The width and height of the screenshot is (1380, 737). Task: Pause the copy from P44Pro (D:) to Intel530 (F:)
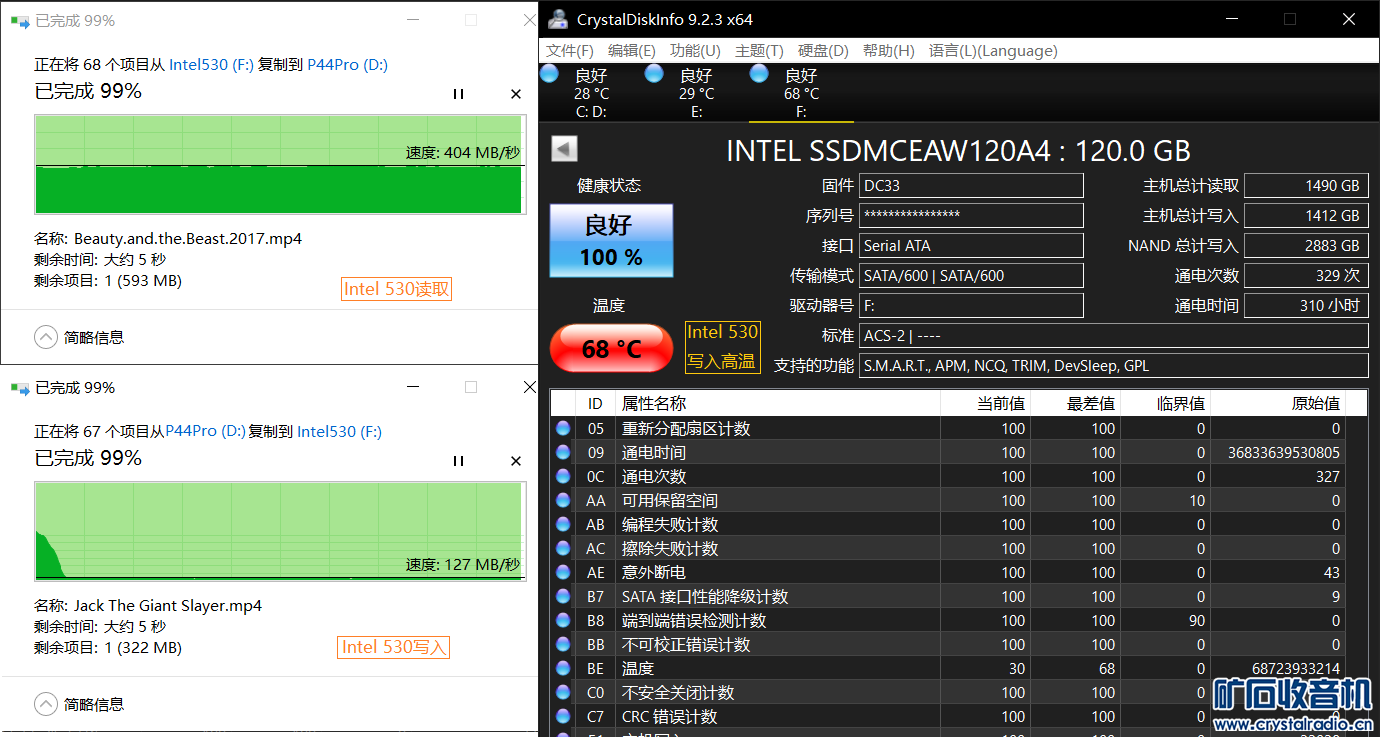(458, 461)
